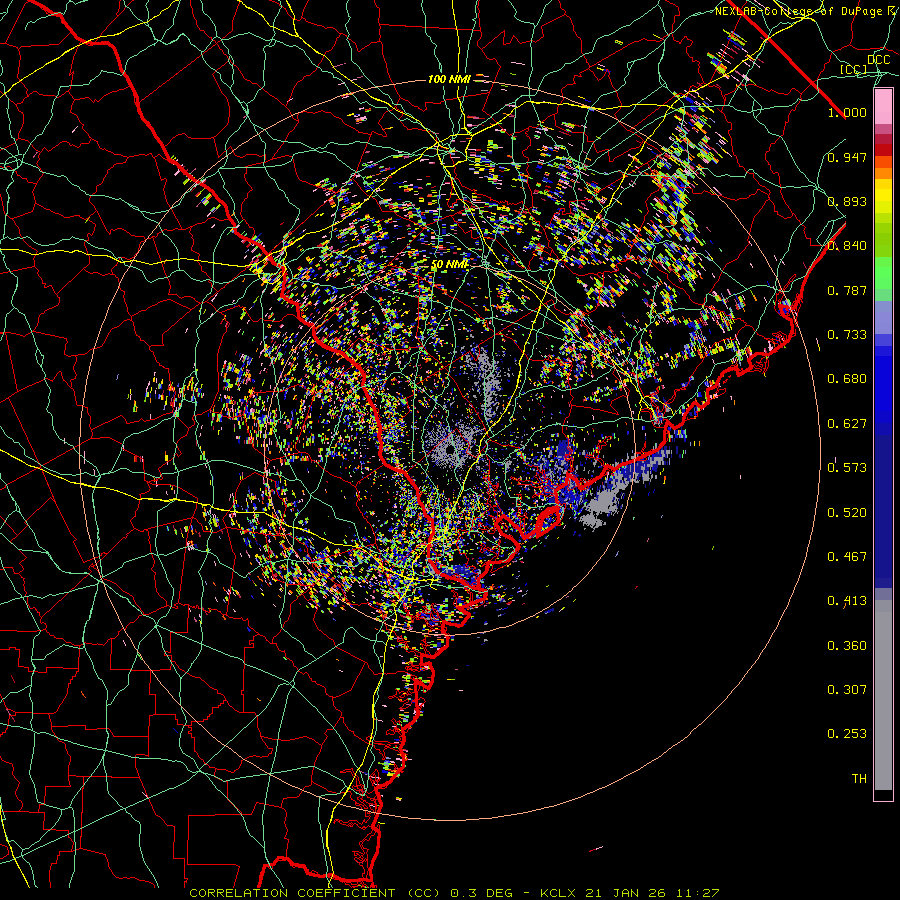Click the 0.413 color scale value

coord(847,601)
